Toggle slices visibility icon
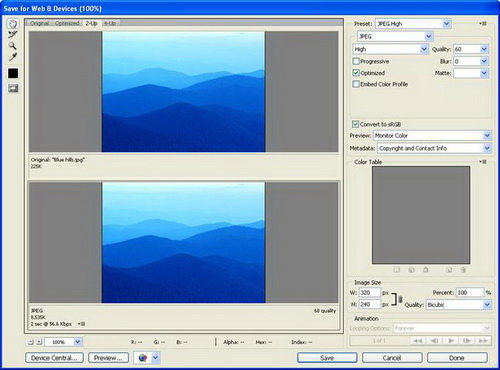The height and width of the screenshot is (370, 500). (x=13, y=88)
